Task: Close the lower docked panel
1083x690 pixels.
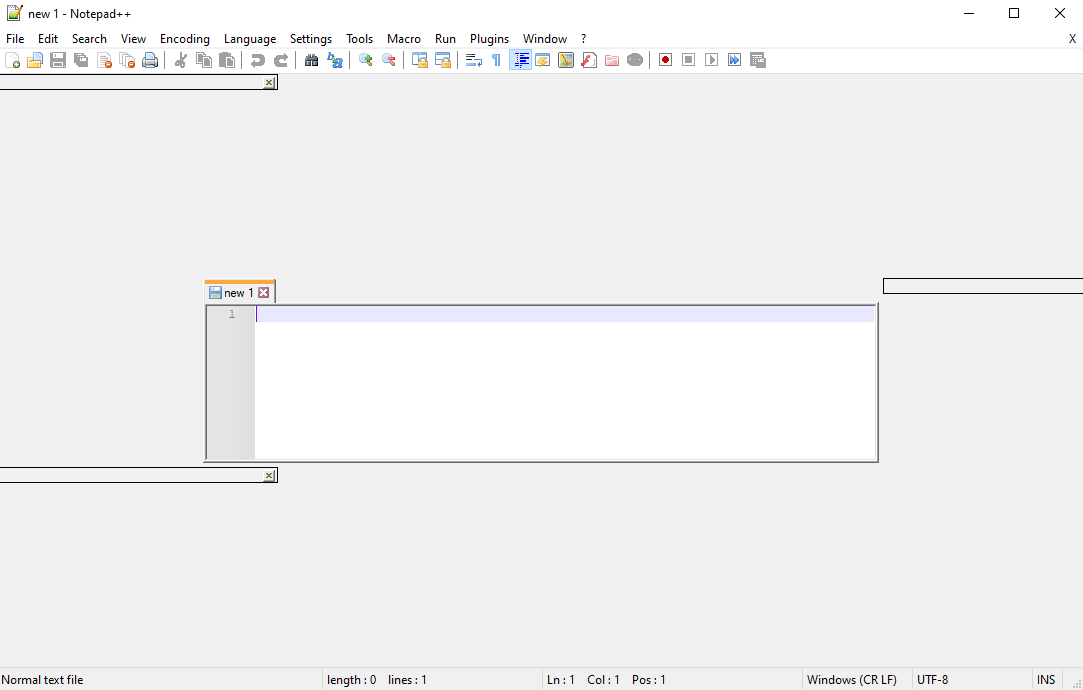Action: coord(269,475)
